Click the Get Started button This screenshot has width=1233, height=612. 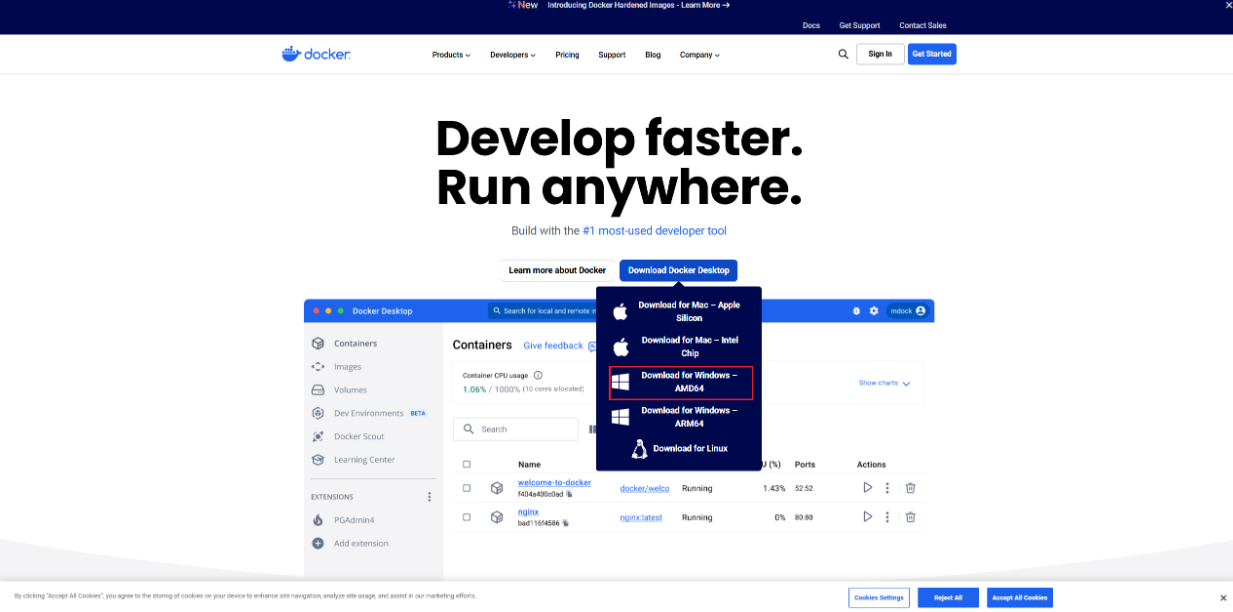[931, 54]
